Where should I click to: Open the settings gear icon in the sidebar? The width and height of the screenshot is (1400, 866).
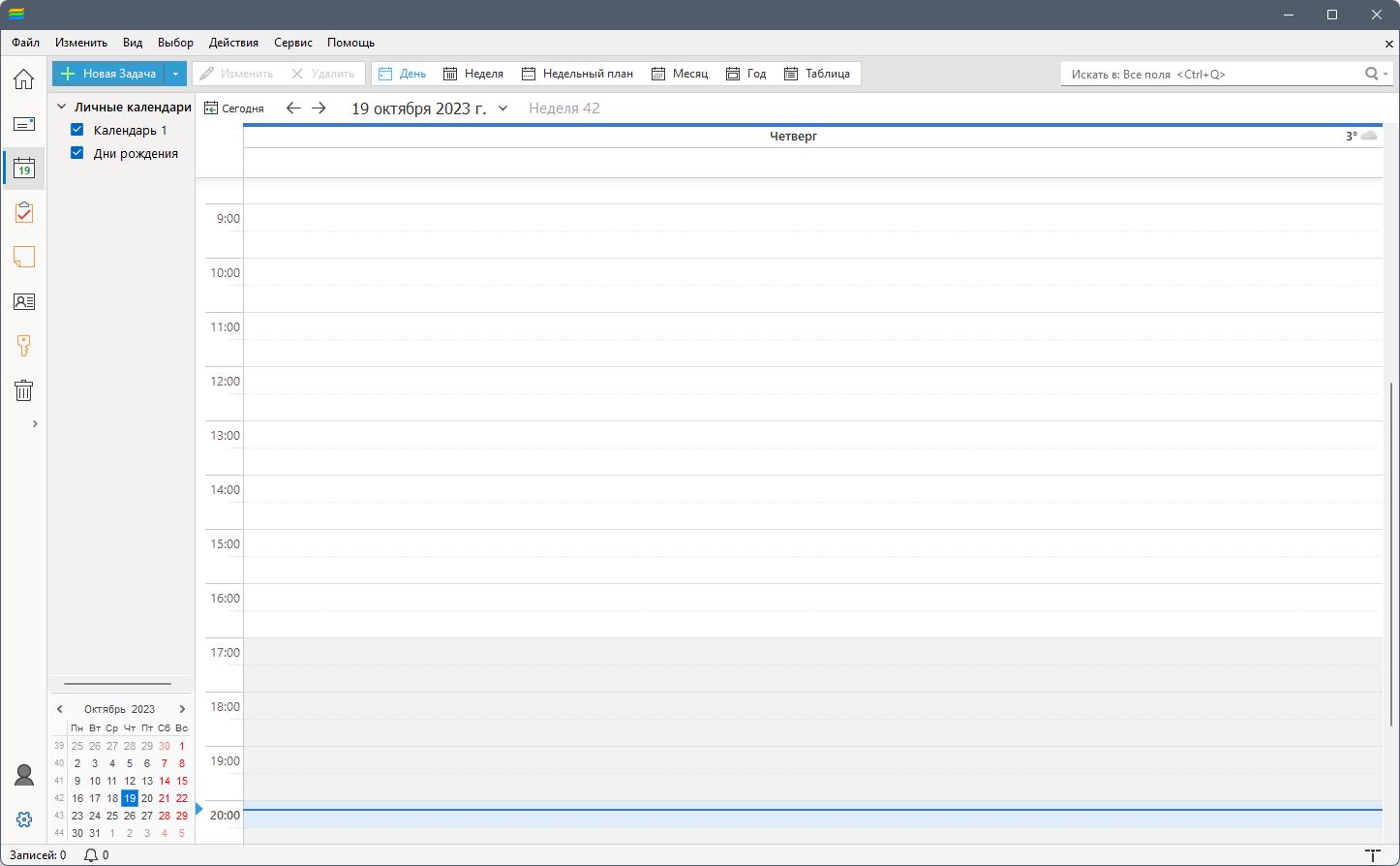(x=24, y=820)
